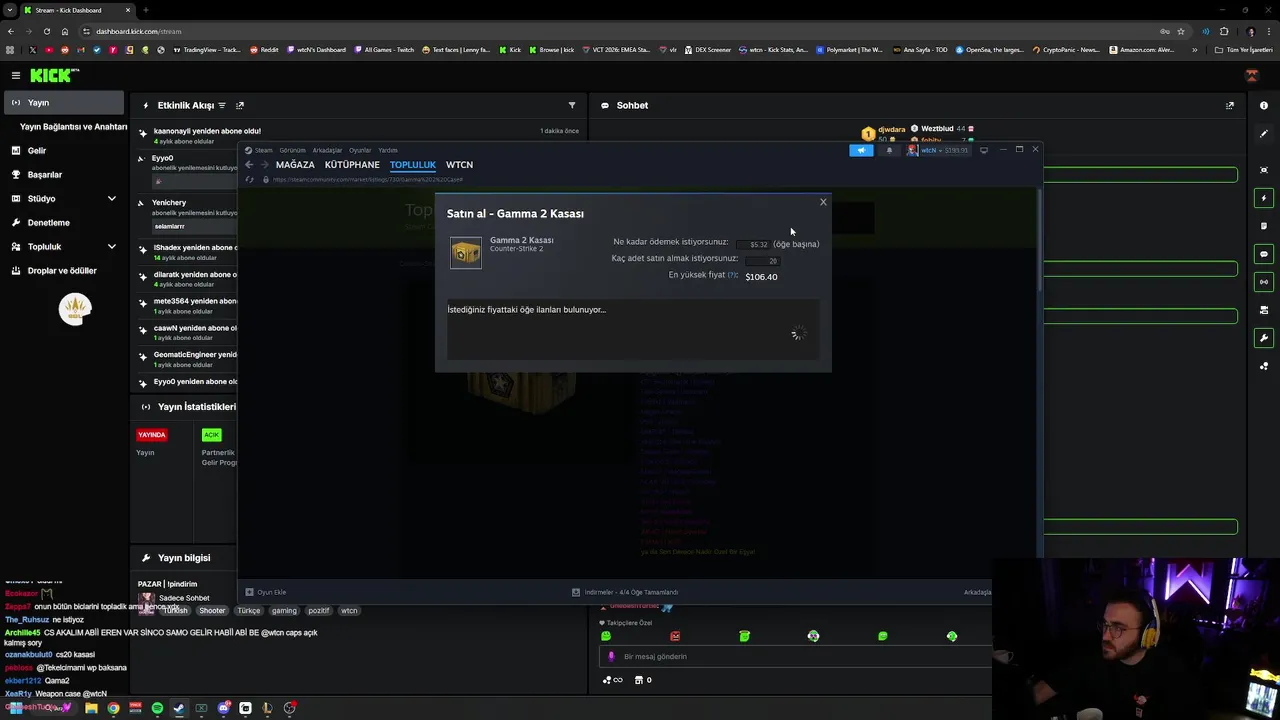This screenshot has height=720, width=1280.
Task: Open Etkinlik Akışı list options icon
Action: [222, 105]
